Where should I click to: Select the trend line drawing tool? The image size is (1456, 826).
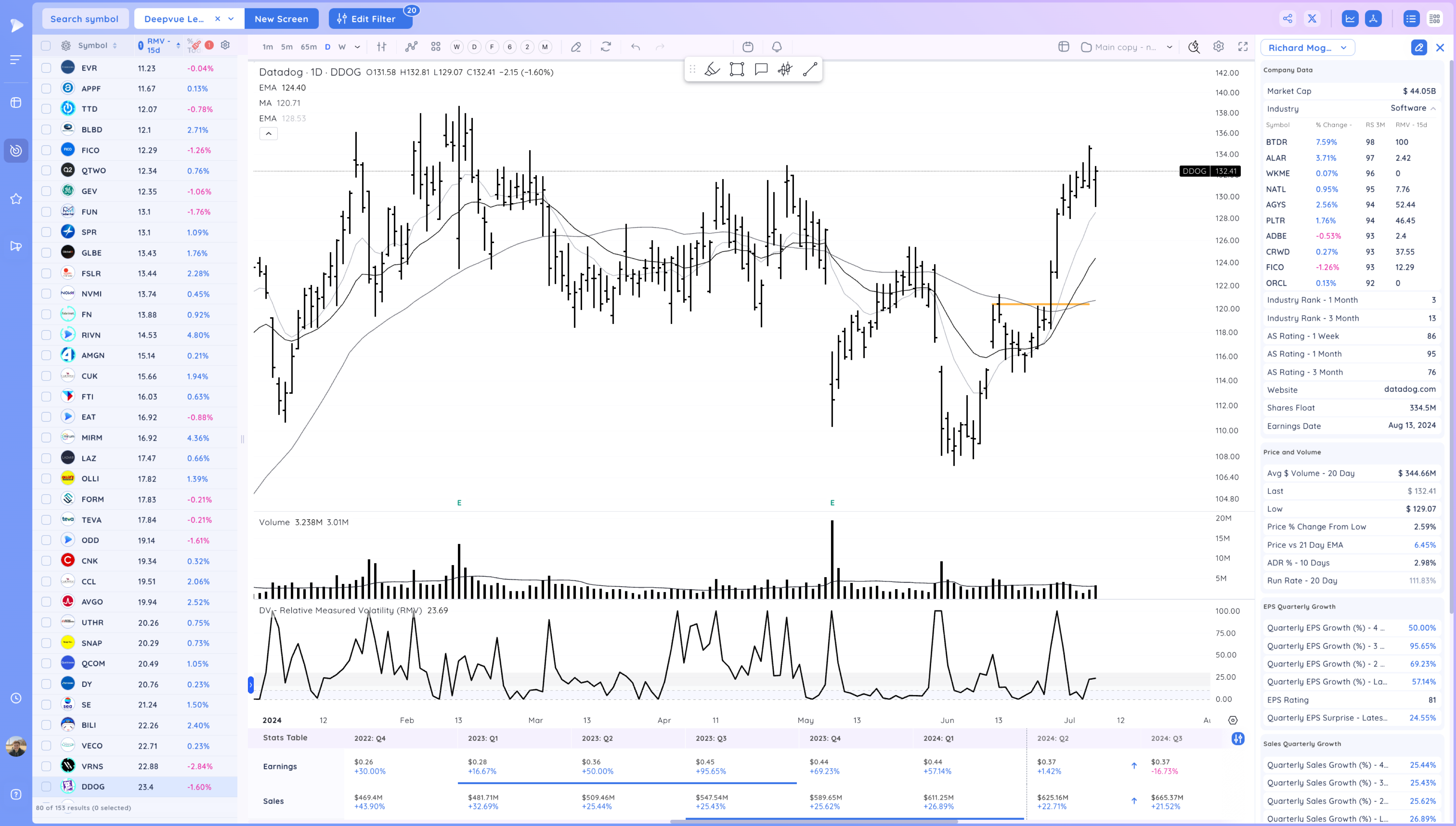810,70
